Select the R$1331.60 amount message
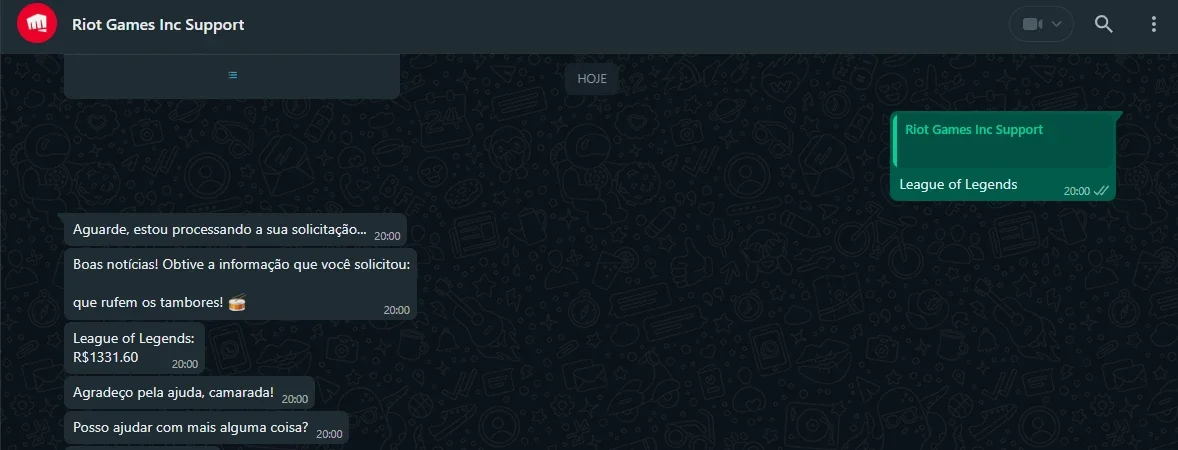Screen dimensions: 1178x450 (134, 349)
